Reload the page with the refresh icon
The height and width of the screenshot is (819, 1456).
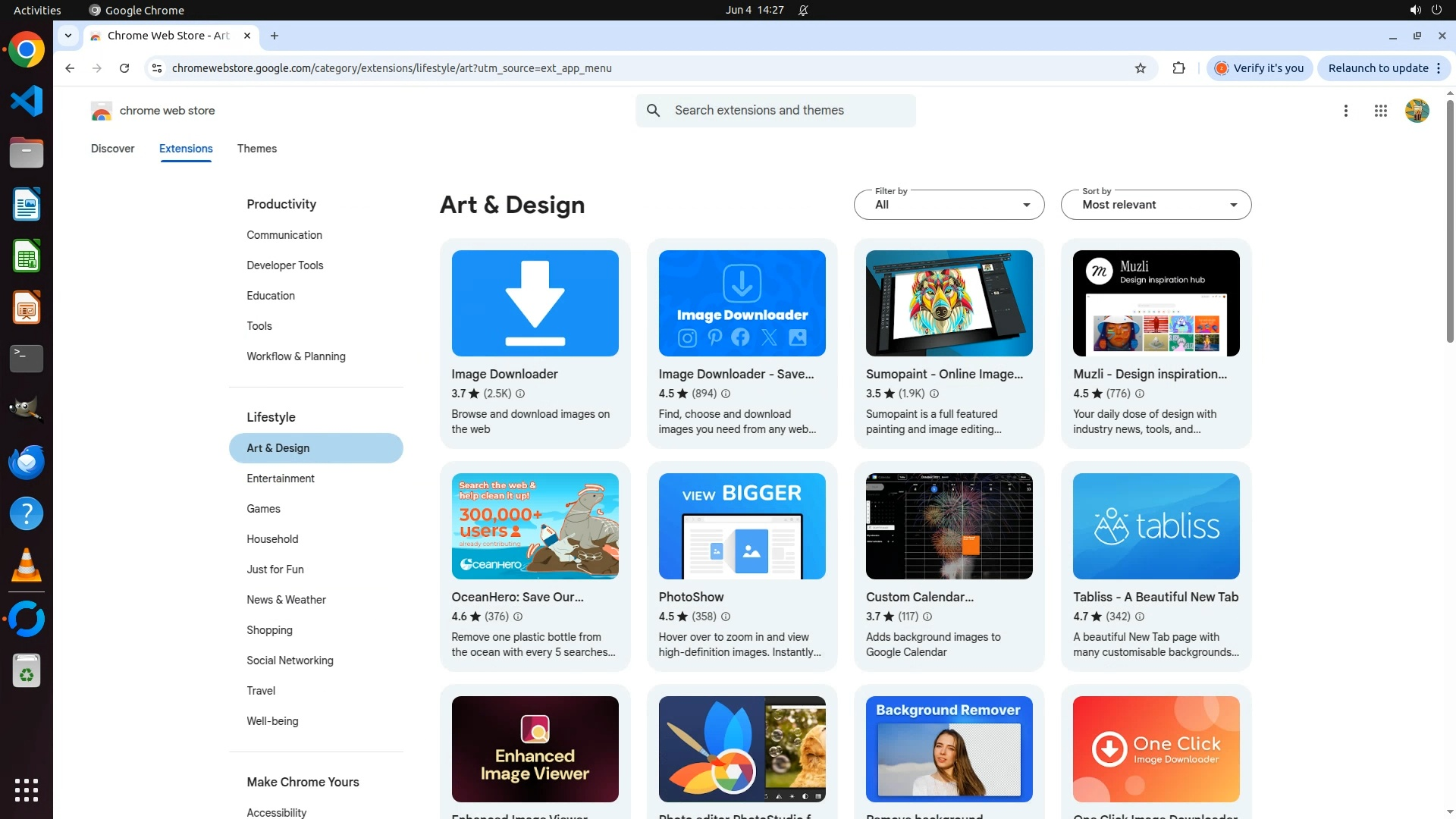(x=124, y=68)
